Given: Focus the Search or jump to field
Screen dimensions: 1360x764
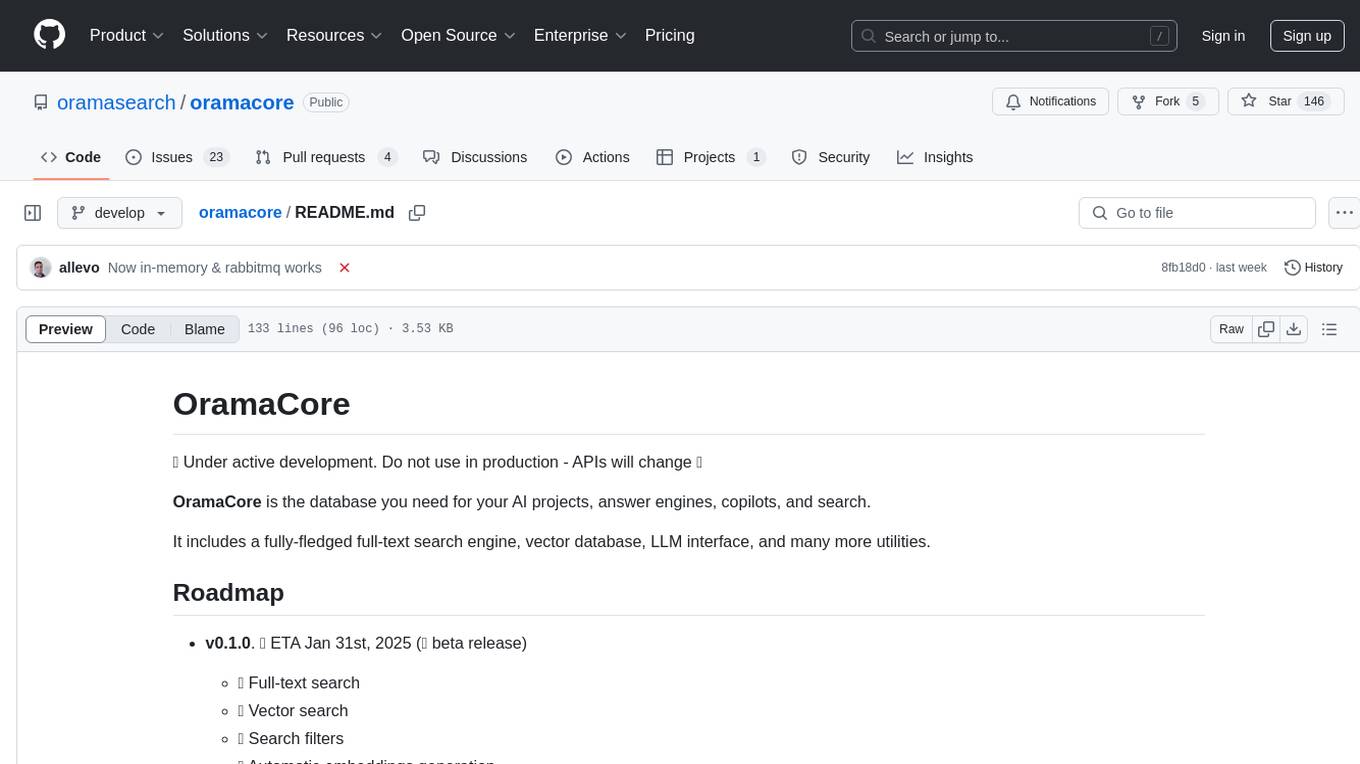Looking at the screenshot, I should click(1014, 36).
